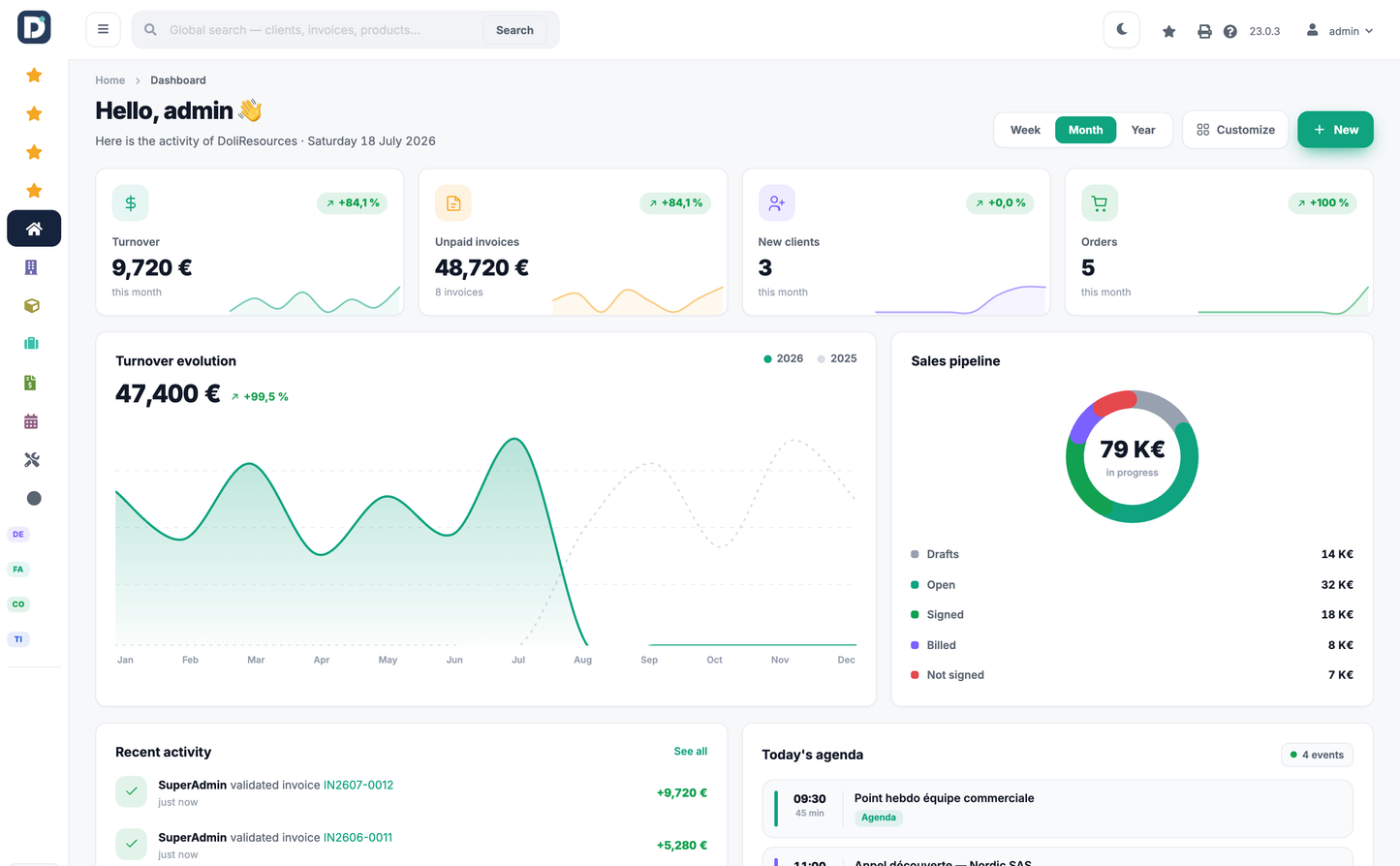
Task: Open the box (products) sidebar icon
Action: click(x=31, y=305)
